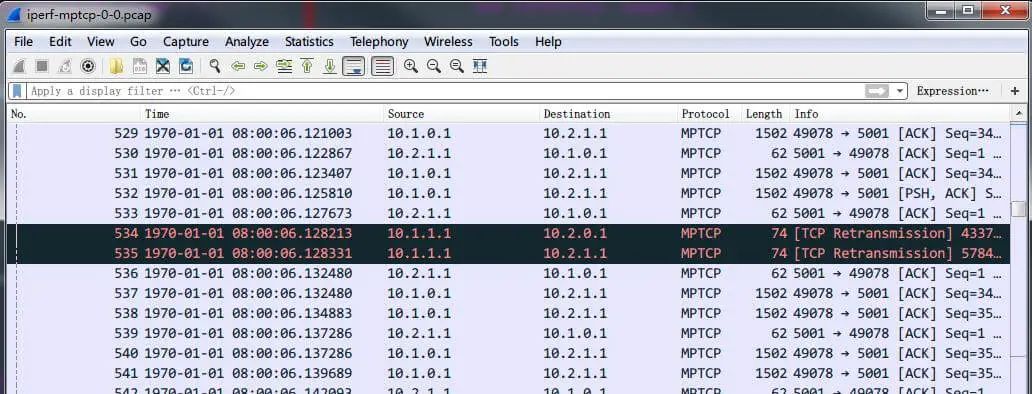This screenshot has height=394, width=1032.
Task: Click source 10.1.0.1 of packet 531
Action: (419, 174)
